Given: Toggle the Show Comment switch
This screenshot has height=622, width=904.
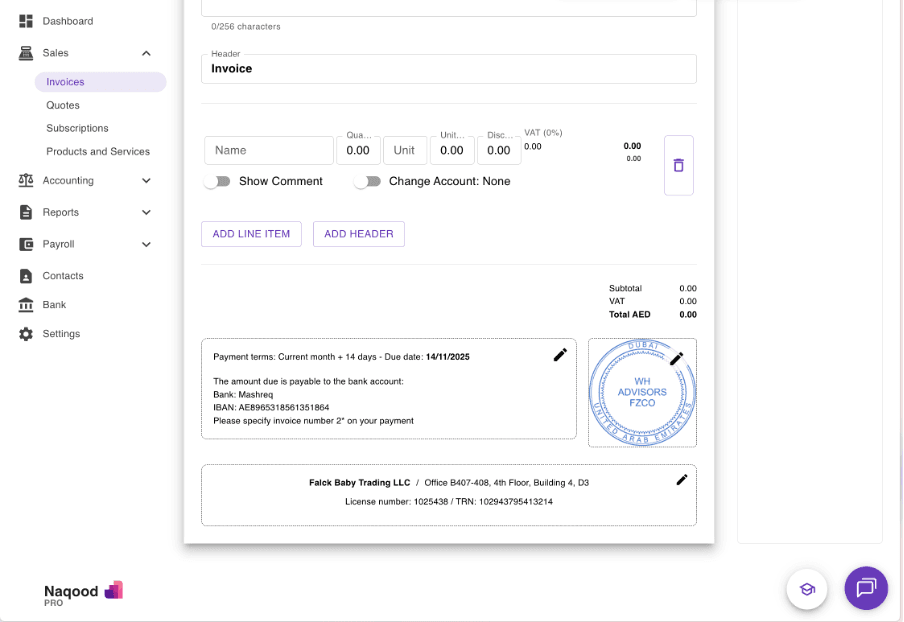Looking at the screenshot, I should coord(217,182).
